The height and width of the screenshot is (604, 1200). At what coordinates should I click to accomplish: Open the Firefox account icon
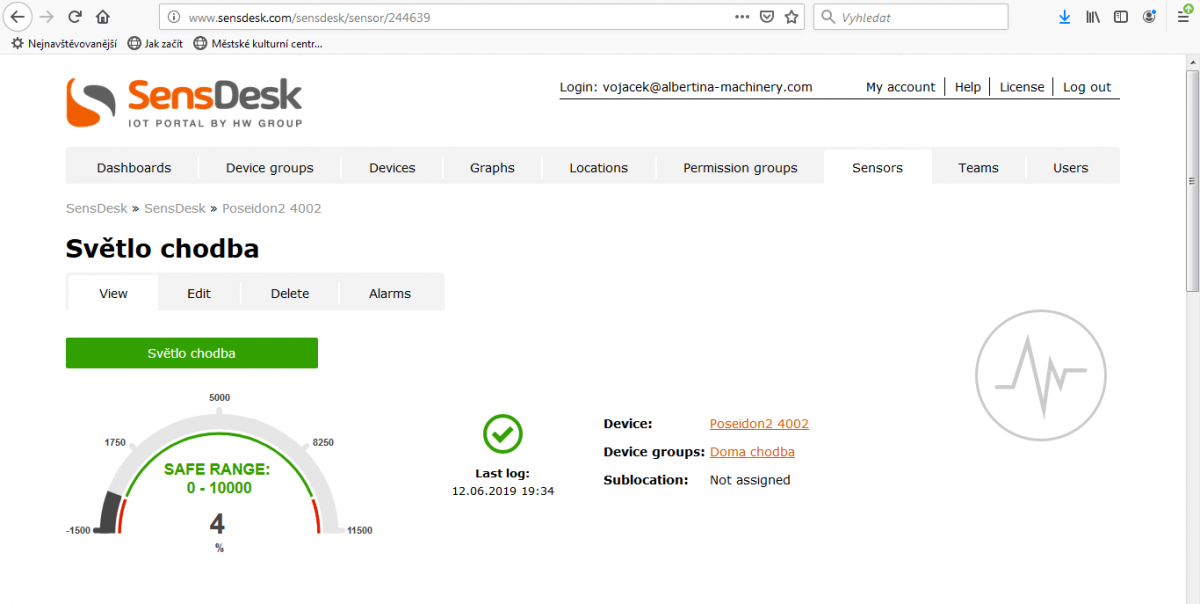click(1149, 17)
